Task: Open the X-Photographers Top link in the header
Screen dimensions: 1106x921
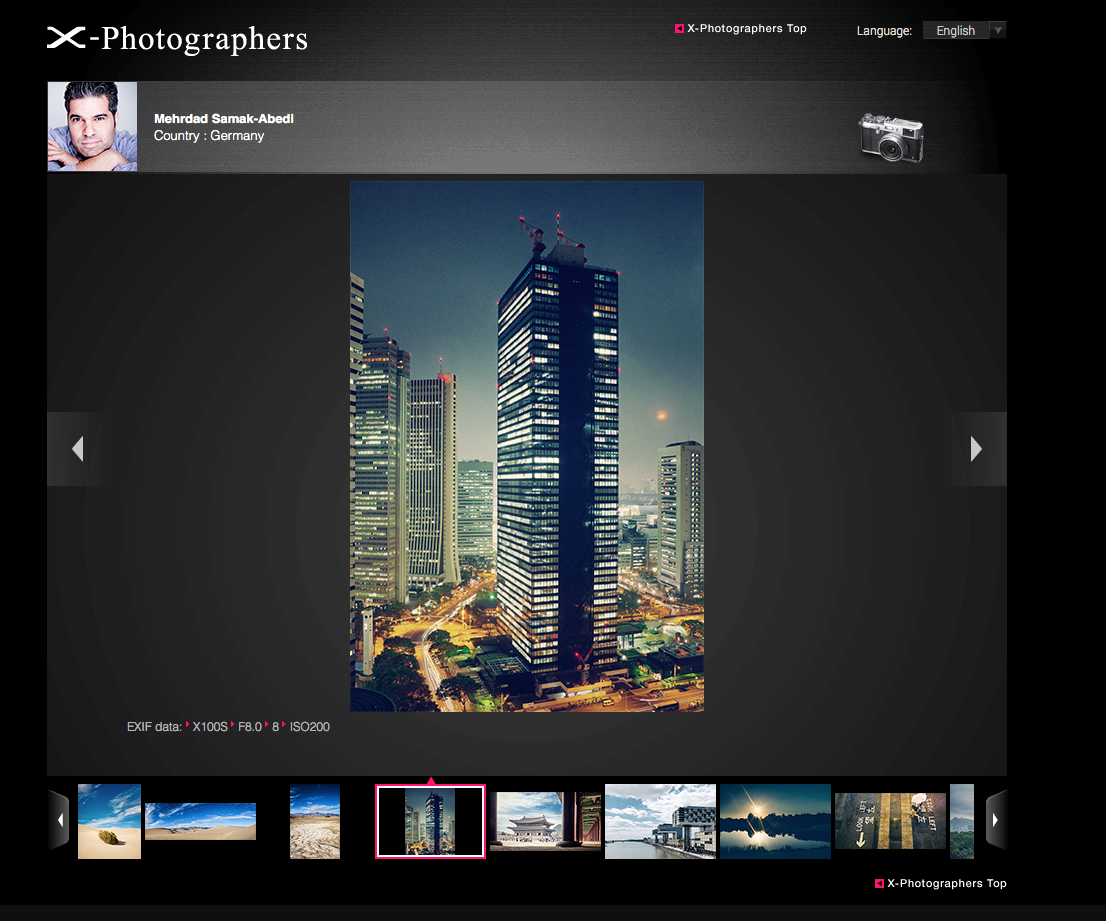Action: (746, 29)
